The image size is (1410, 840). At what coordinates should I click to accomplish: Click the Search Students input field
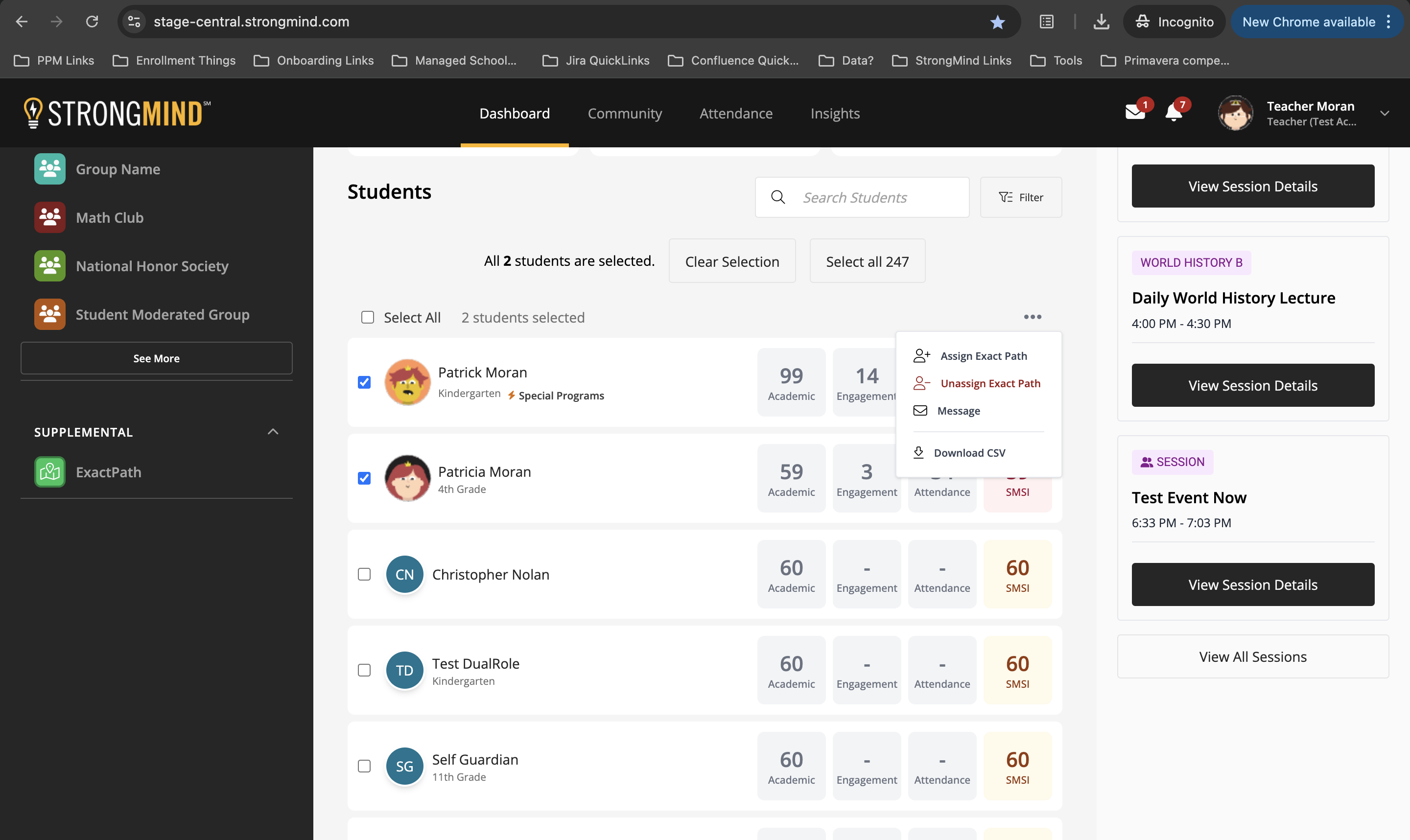click(862, 197)
